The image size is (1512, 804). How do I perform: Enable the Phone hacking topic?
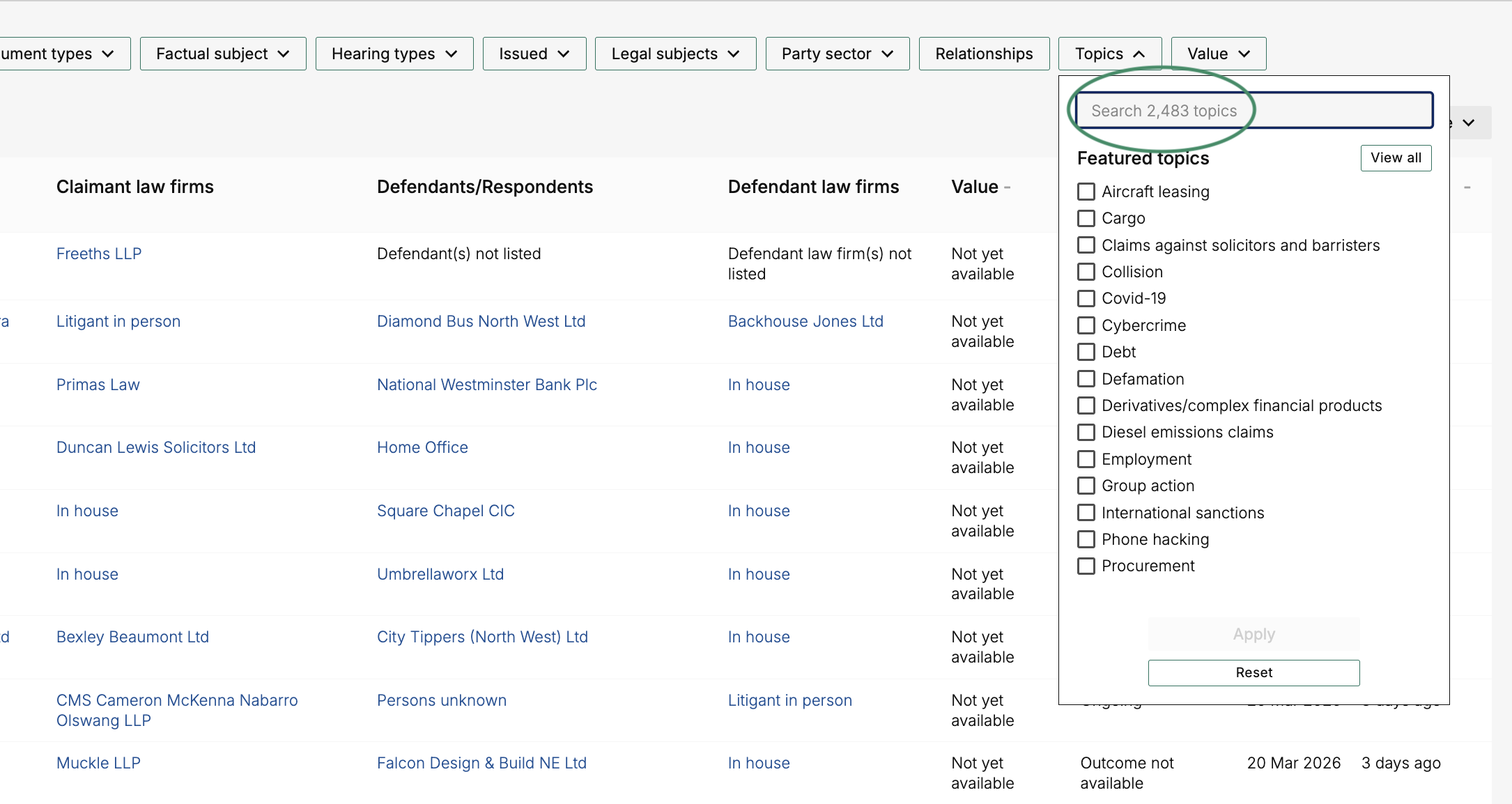pyautogui.click(x=1086, y=539)
